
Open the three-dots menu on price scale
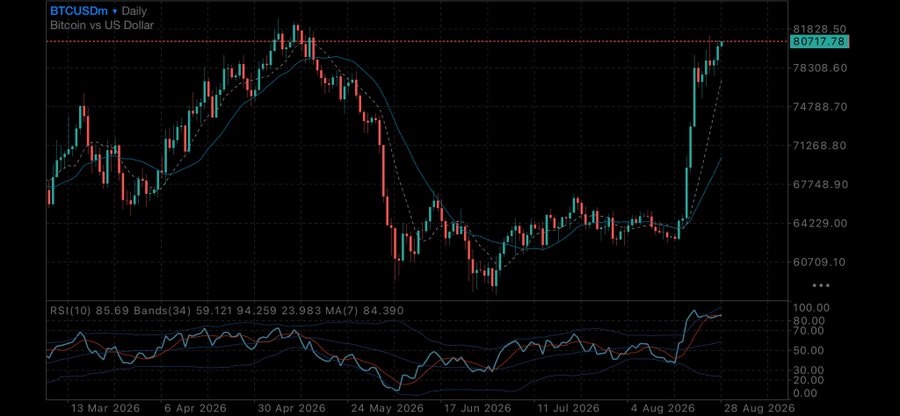pyautogui.click(x=821, y=285)
